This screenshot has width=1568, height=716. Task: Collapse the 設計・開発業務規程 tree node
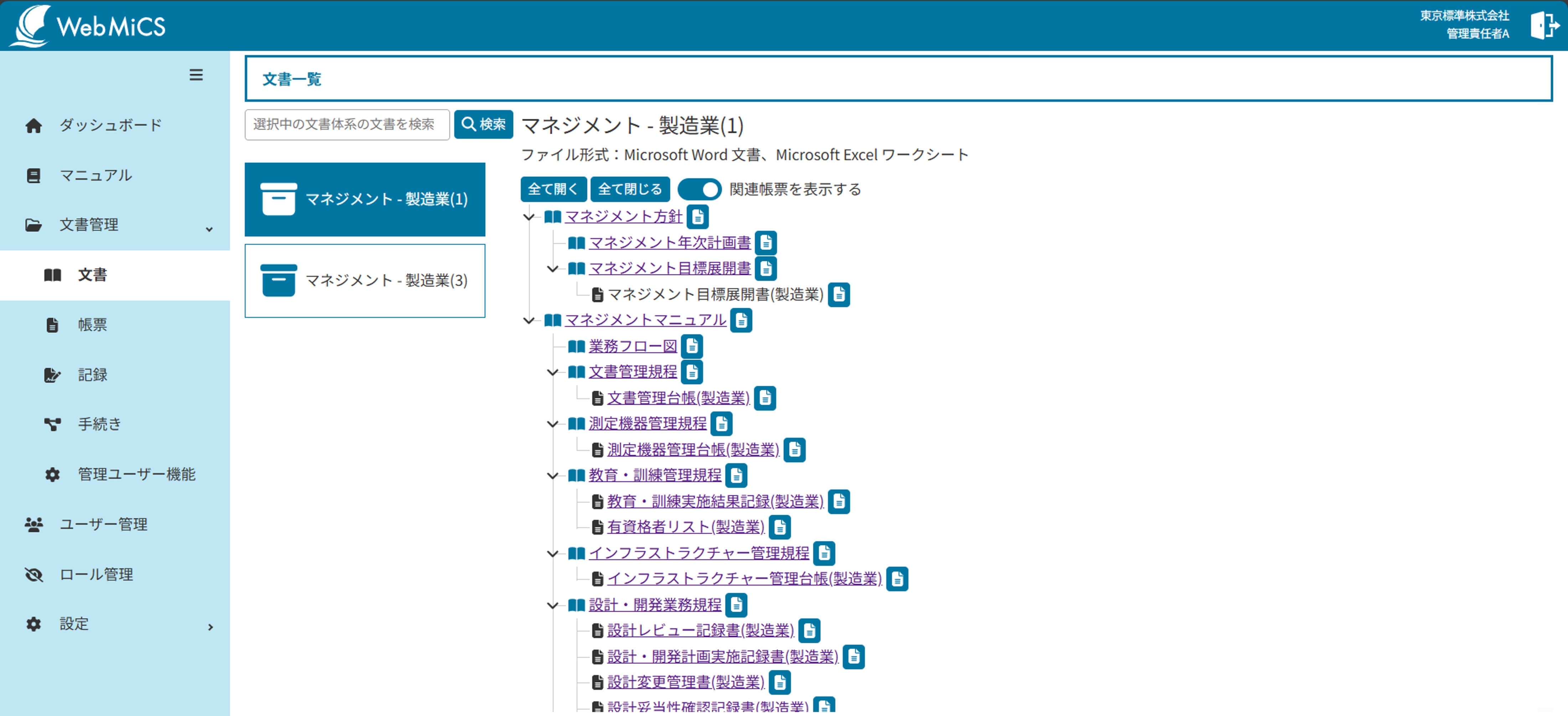[552, 605]
